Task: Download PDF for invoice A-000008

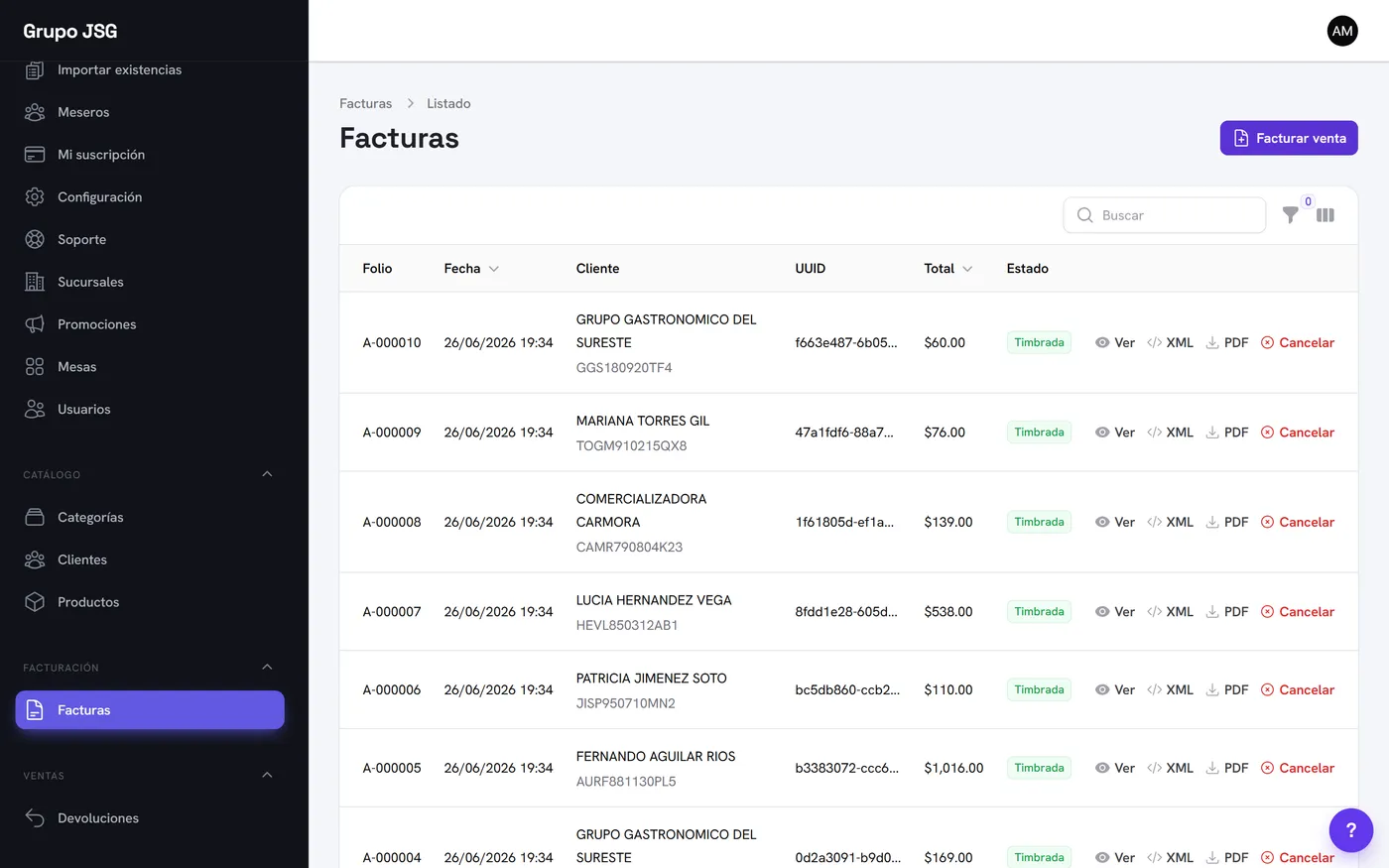Action: click(x=1227, y=522)
